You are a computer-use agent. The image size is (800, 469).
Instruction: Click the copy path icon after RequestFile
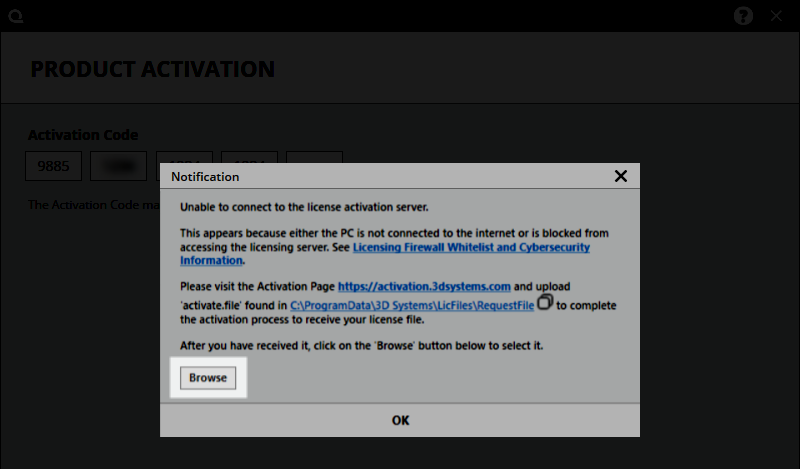(x=545, y=302)
